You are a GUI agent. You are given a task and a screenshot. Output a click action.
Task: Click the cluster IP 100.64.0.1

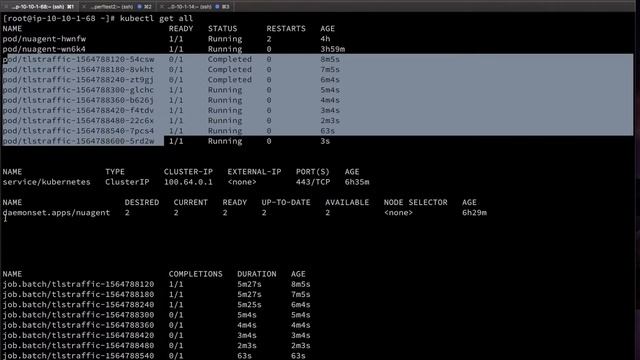[188, 182]
